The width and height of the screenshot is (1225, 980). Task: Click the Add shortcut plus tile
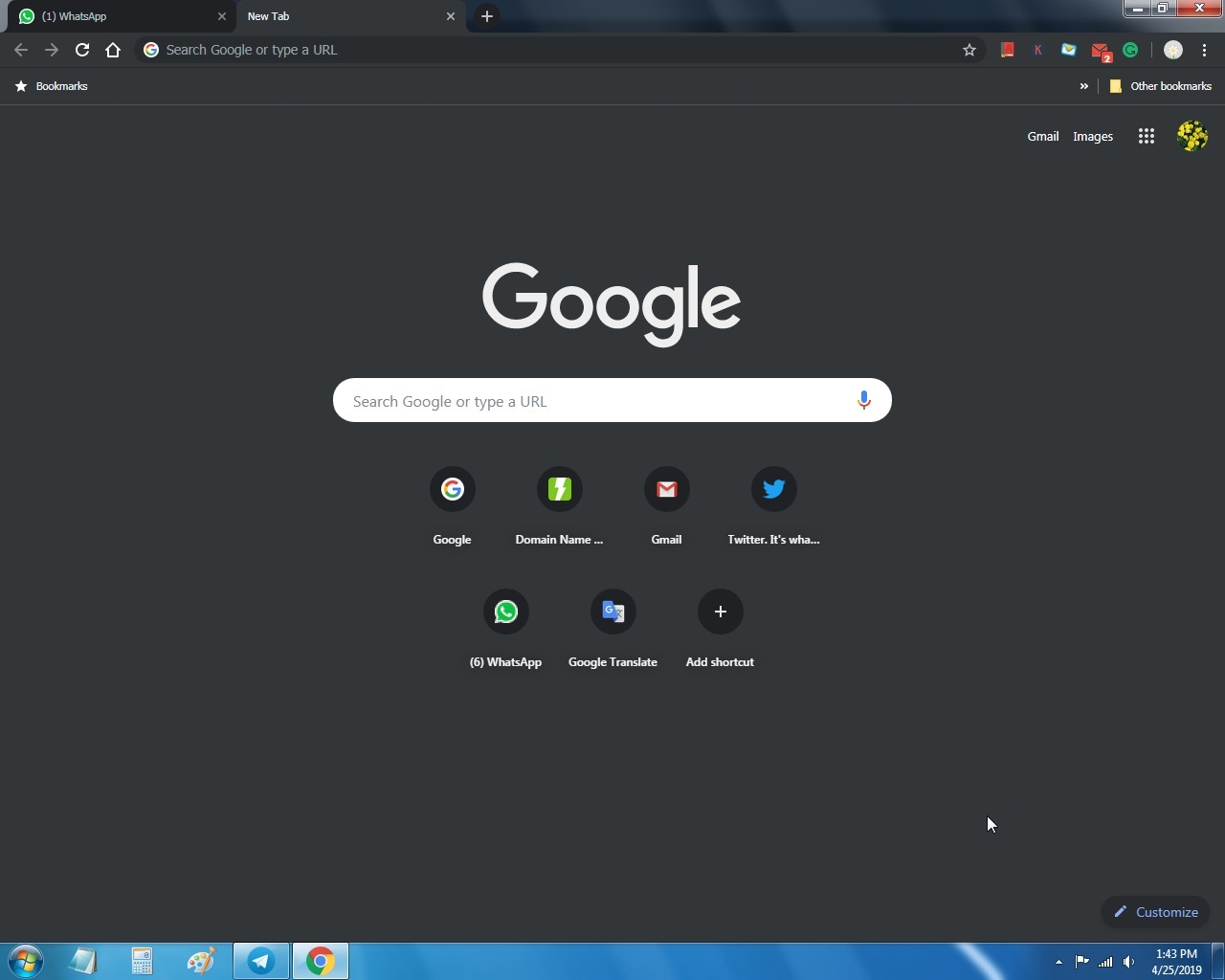[721, 629]
